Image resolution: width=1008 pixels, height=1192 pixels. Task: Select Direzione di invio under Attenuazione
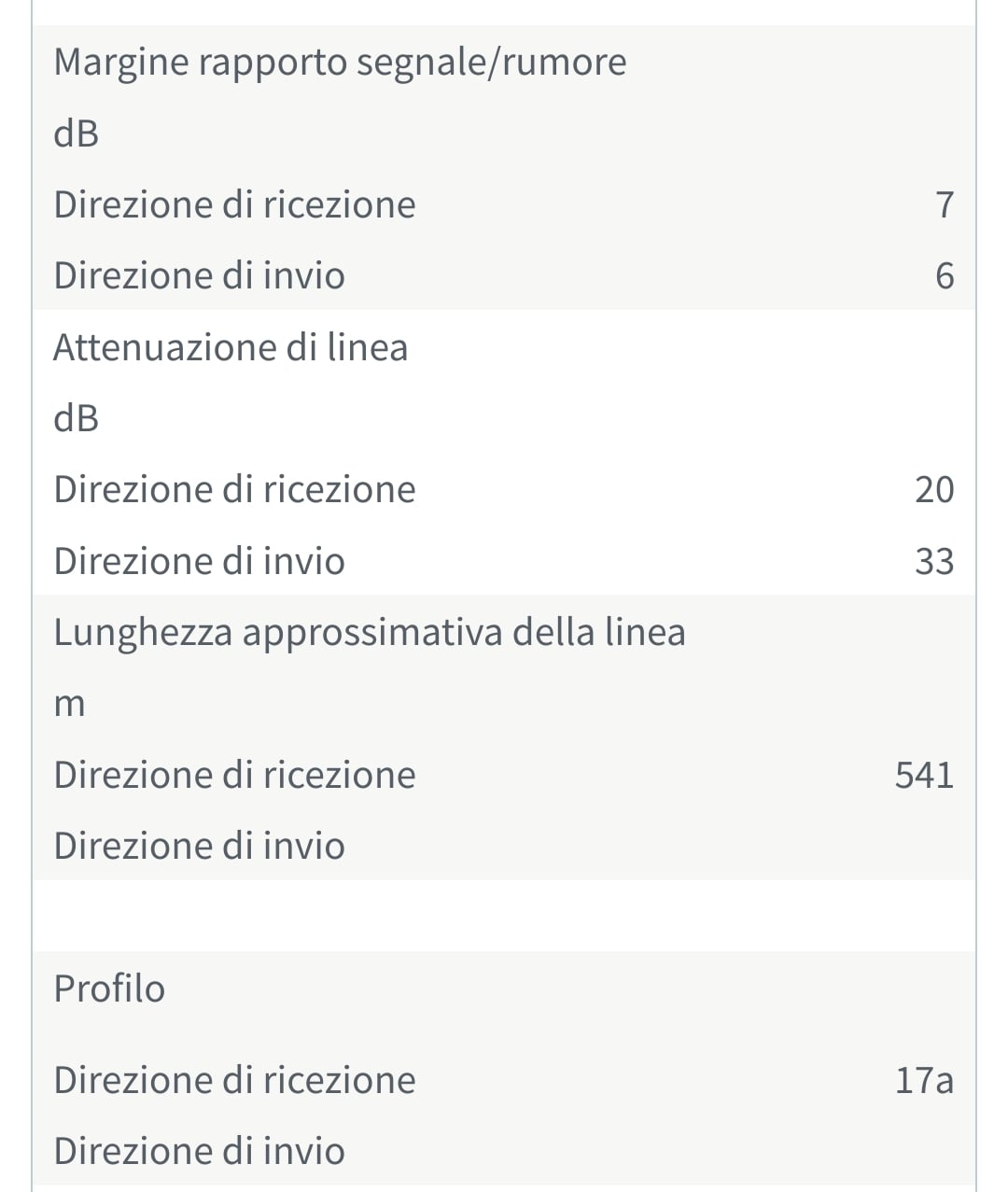[x=199, y=561]
